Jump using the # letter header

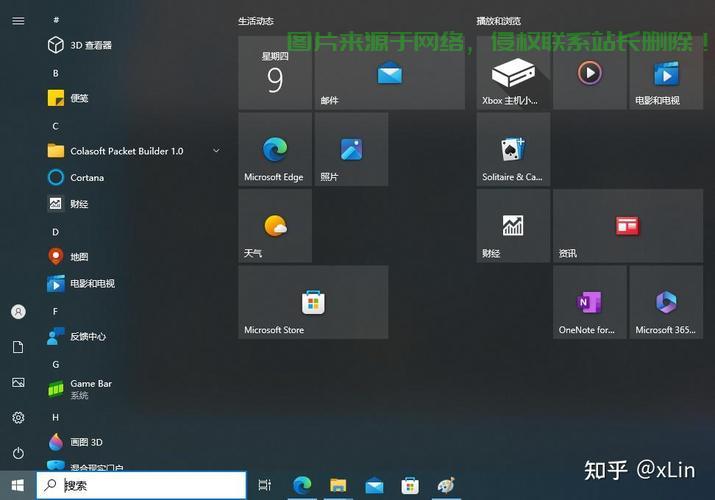(x=56, y=20)
